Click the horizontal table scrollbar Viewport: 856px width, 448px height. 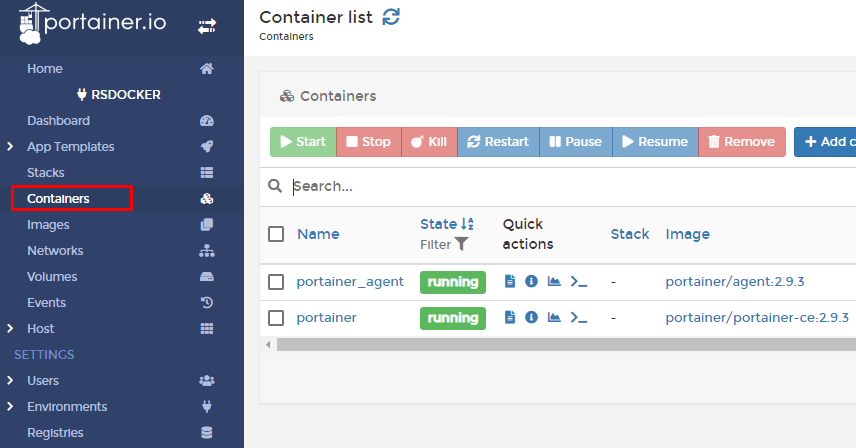(566, 344)
